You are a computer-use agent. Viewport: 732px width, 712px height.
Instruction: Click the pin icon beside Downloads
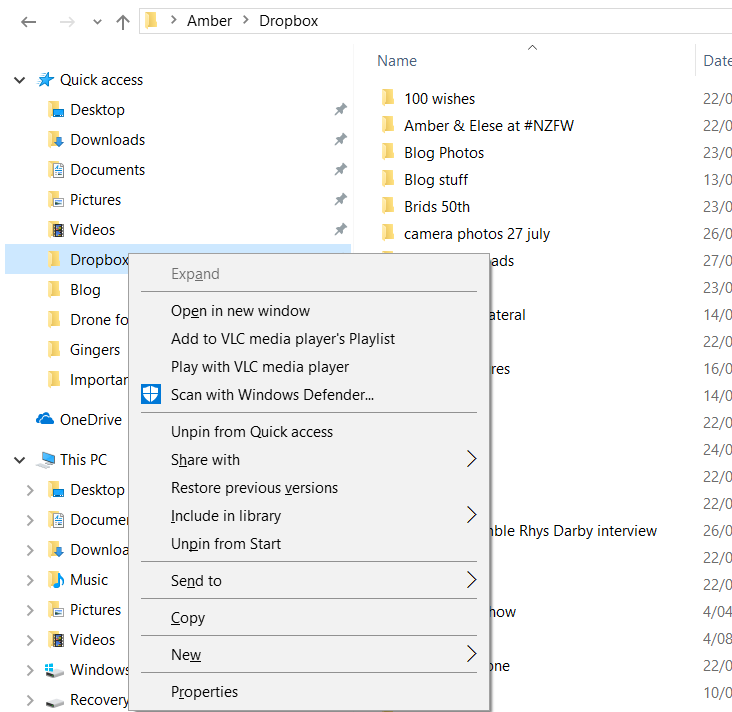pos(340,139)
